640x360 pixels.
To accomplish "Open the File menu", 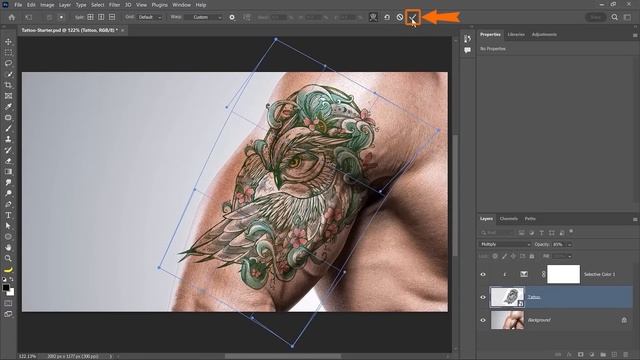I will pos(18,5).
